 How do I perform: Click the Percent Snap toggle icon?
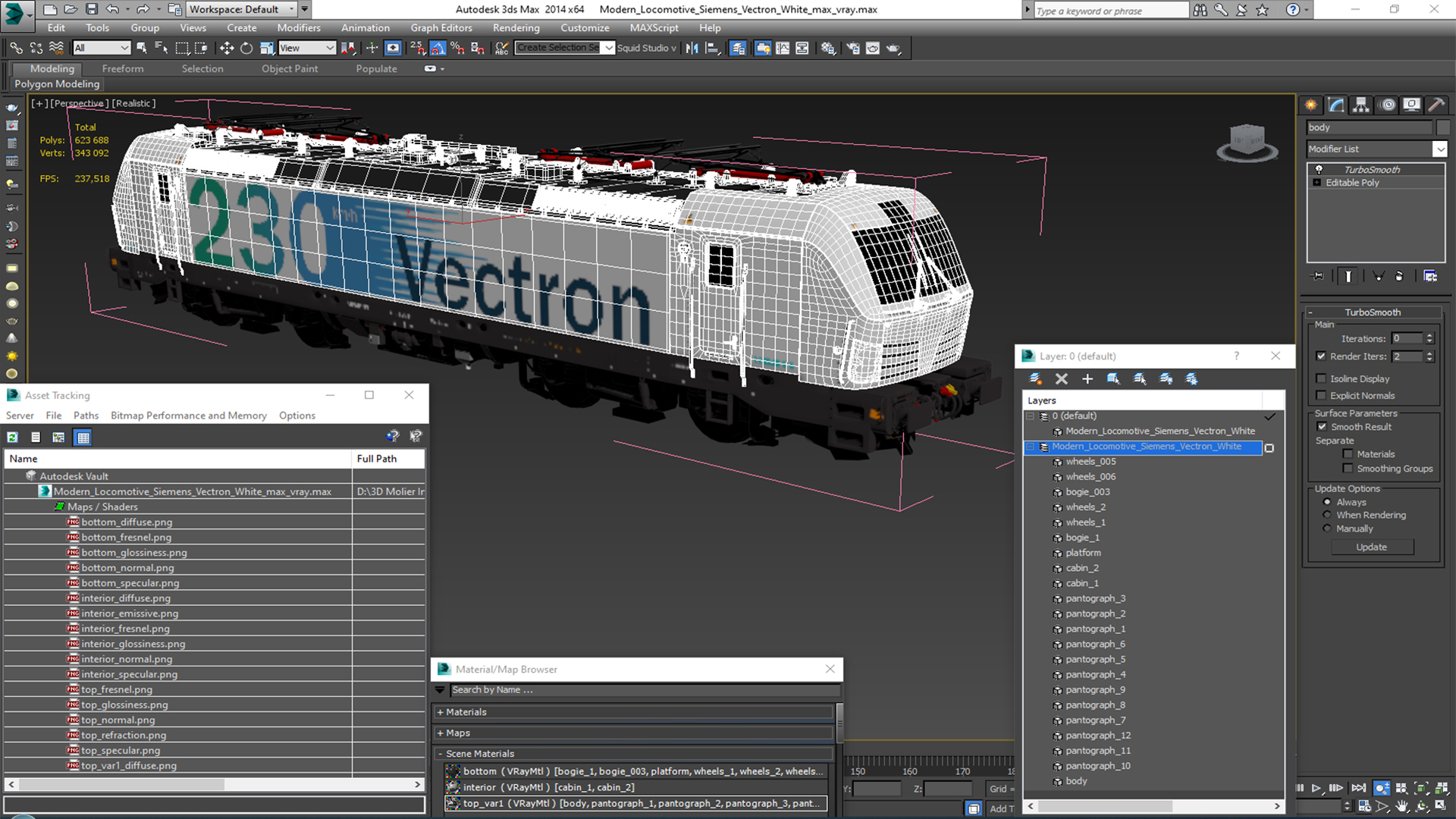[457, 48]
